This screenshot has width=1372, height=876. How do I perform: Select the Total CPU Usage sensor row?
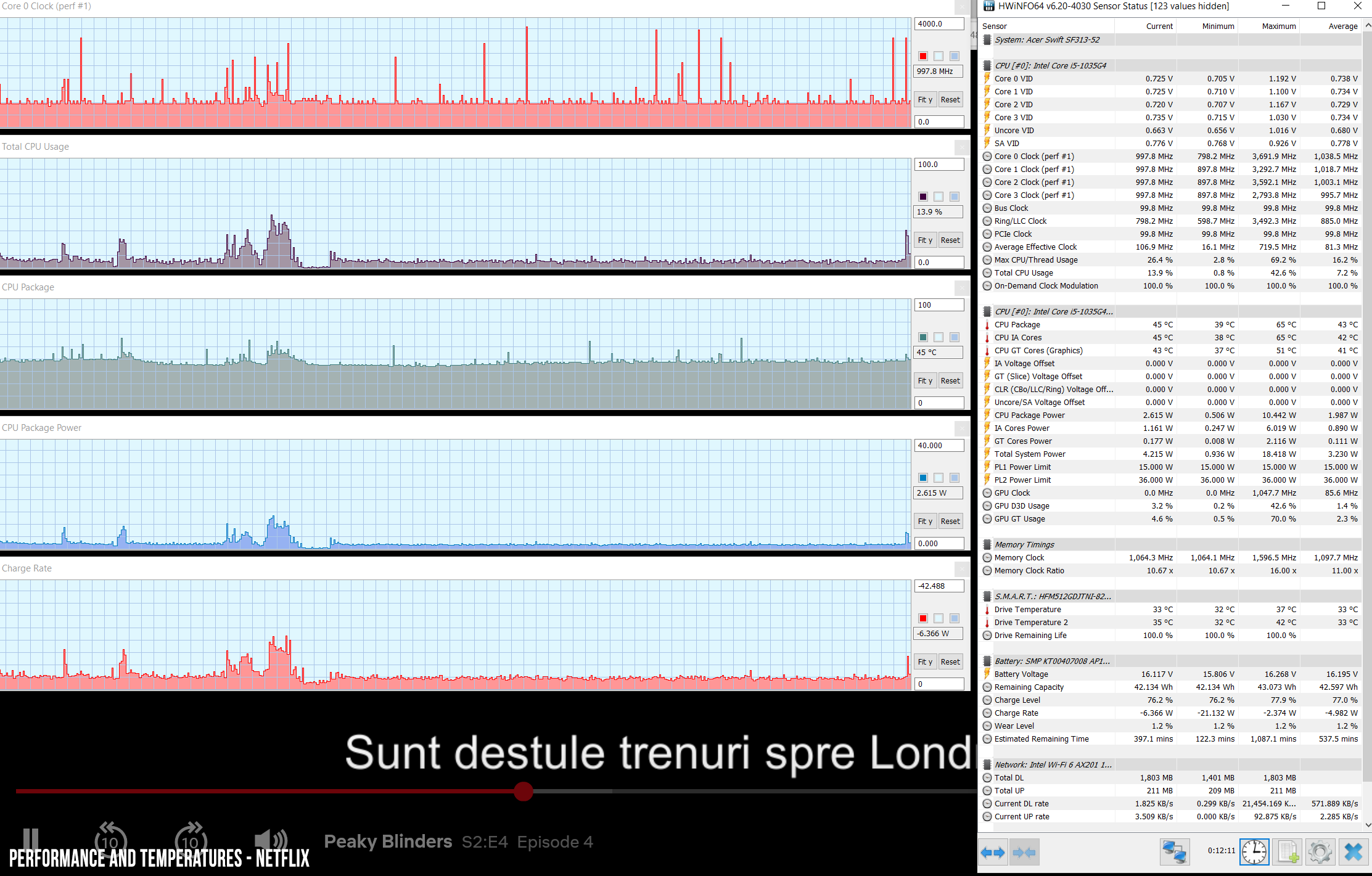coord(1170,273)
